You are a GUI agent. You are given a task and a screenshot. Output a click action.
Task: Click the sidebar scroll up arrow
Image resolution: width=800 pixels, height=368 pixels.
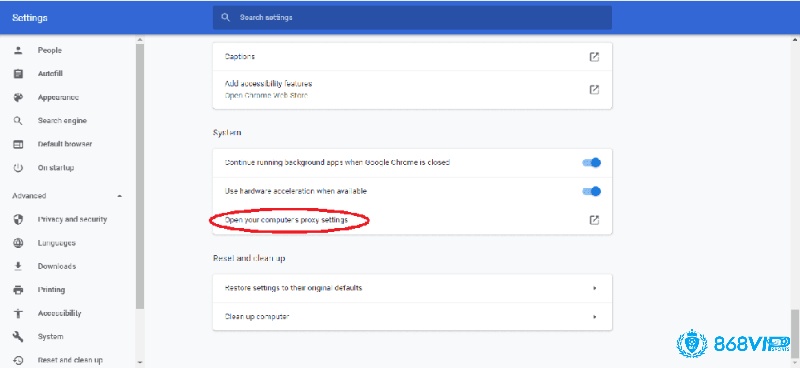(140, 39)
